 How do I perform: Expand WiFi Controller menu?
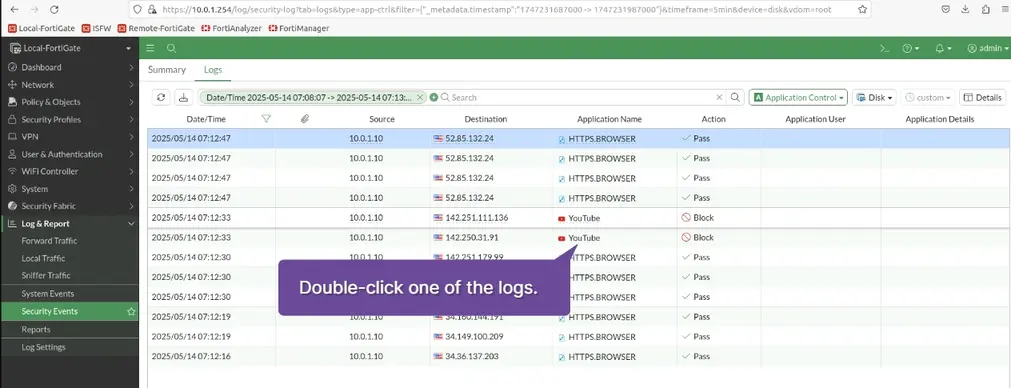point(69,171)
